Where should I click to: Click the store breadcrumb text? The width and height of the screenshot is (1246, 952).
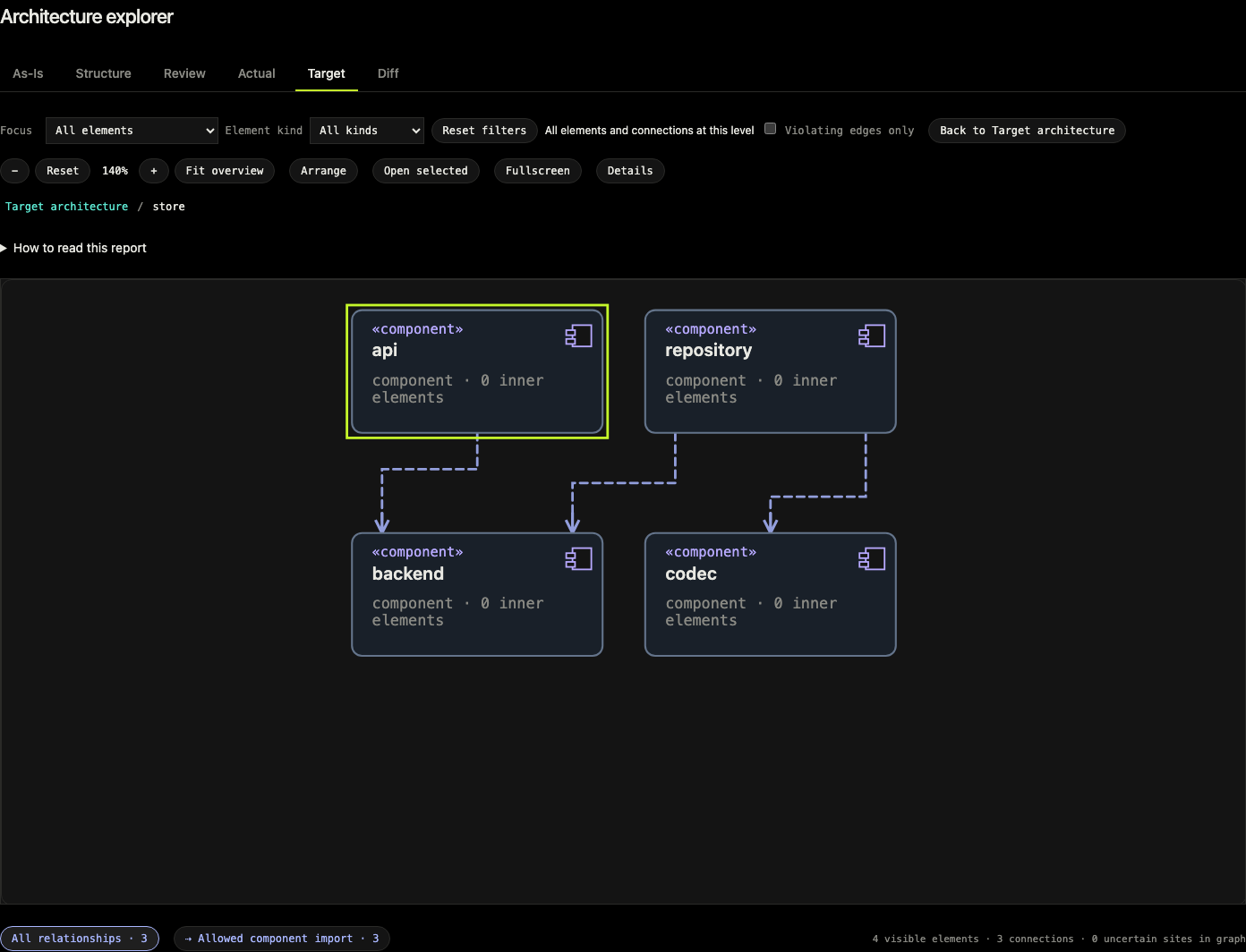pos(169,207)
